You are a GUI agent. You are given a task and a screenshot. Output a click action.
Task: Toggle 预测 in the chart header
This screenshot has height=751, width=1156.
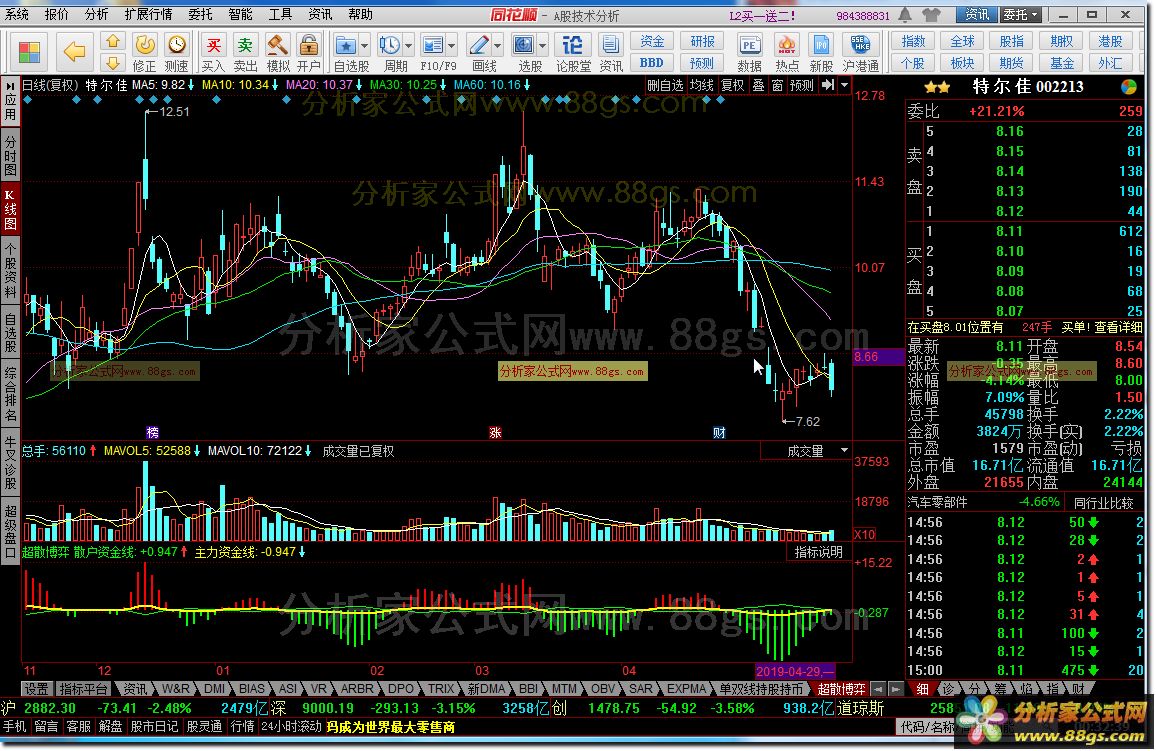pos(801,85)
